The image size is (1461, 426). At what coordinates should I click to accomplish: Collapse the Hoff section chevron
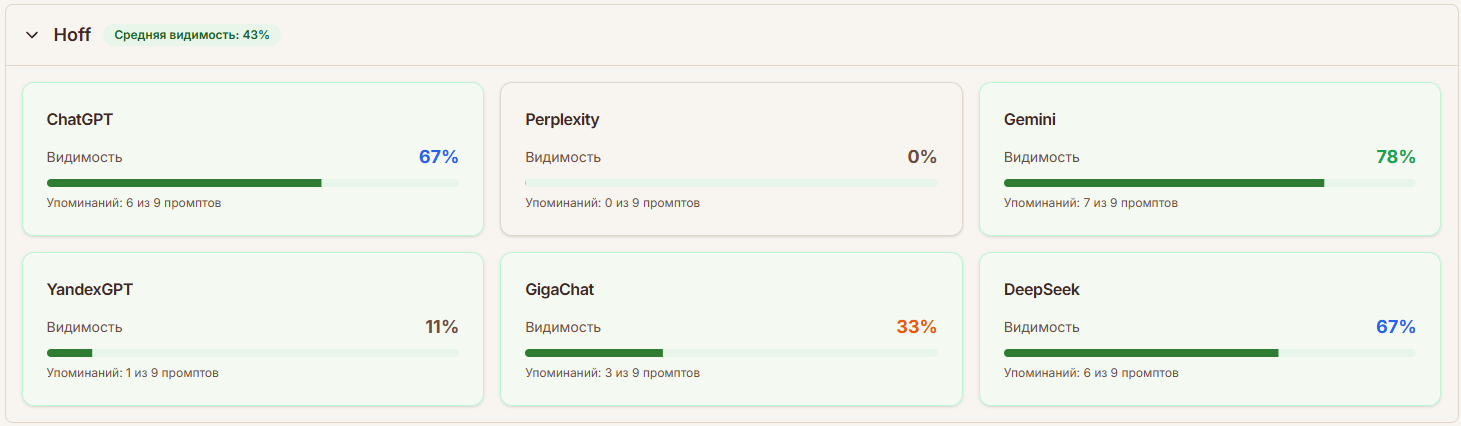tap(32, 35)
